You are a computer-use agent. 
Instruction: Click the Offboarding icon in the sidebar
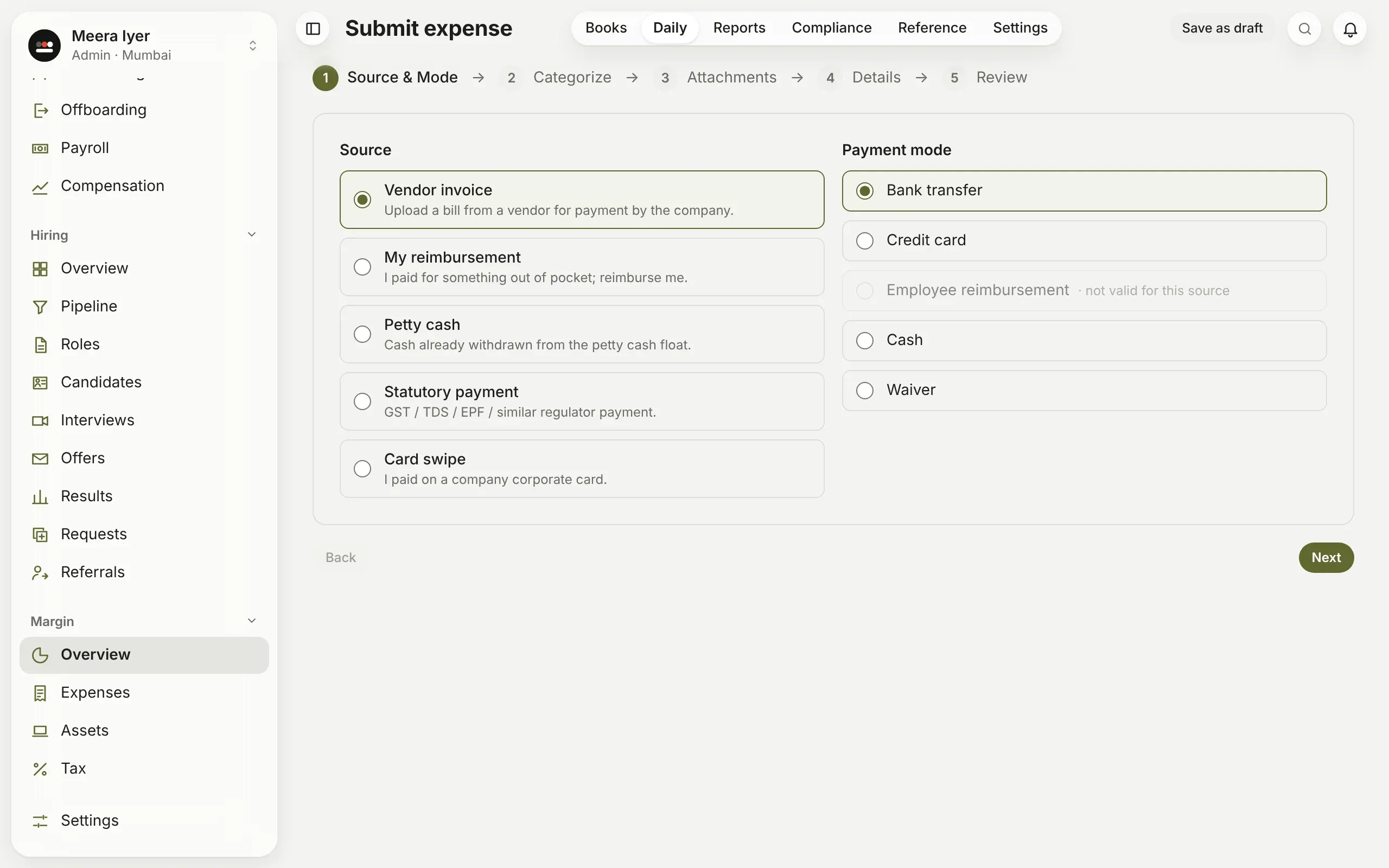[40, 110]
